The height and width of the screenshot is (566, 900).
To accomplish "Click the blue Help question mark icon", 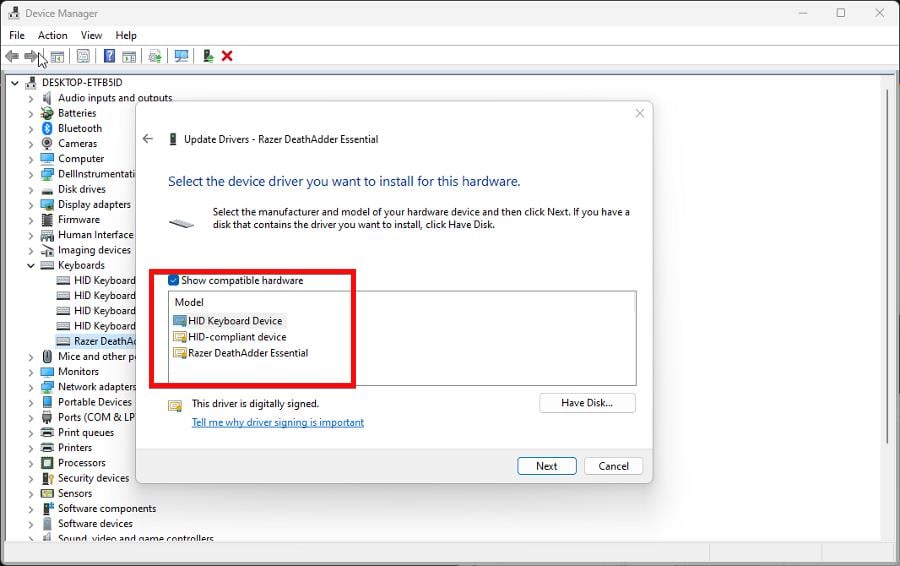I will pos(109,56).
